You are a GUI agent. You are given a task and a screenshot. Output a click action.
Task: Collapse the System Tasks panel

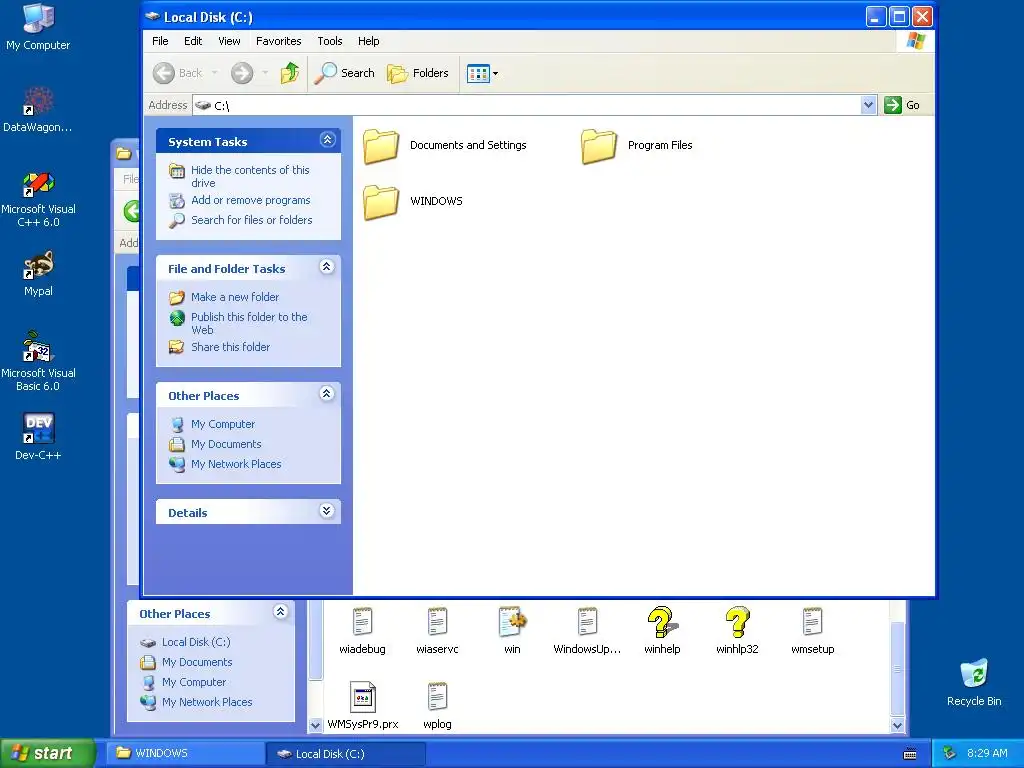[x=327, y=140]
